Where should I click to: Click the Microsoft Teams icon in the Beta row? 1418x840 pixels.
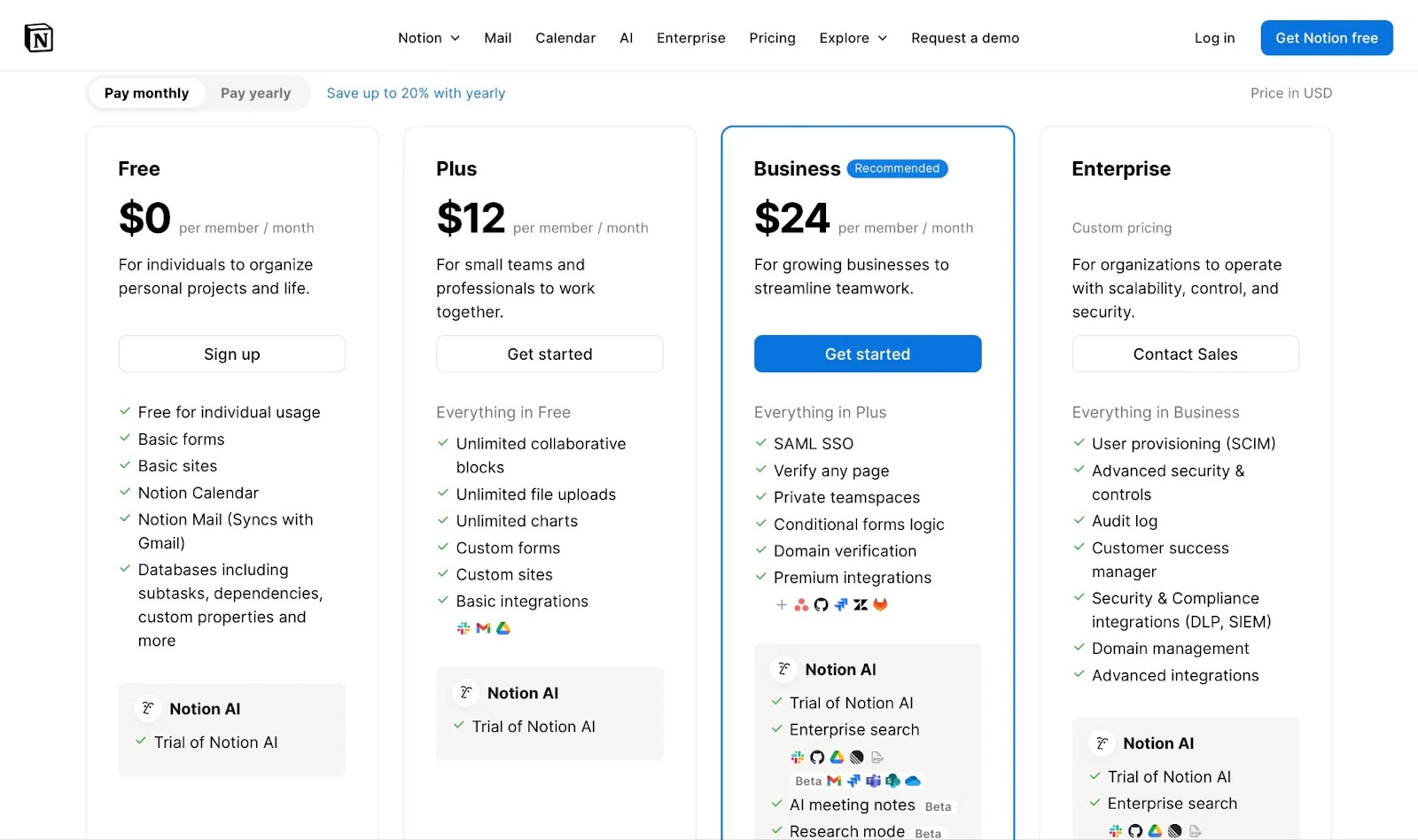click(873, 781)
